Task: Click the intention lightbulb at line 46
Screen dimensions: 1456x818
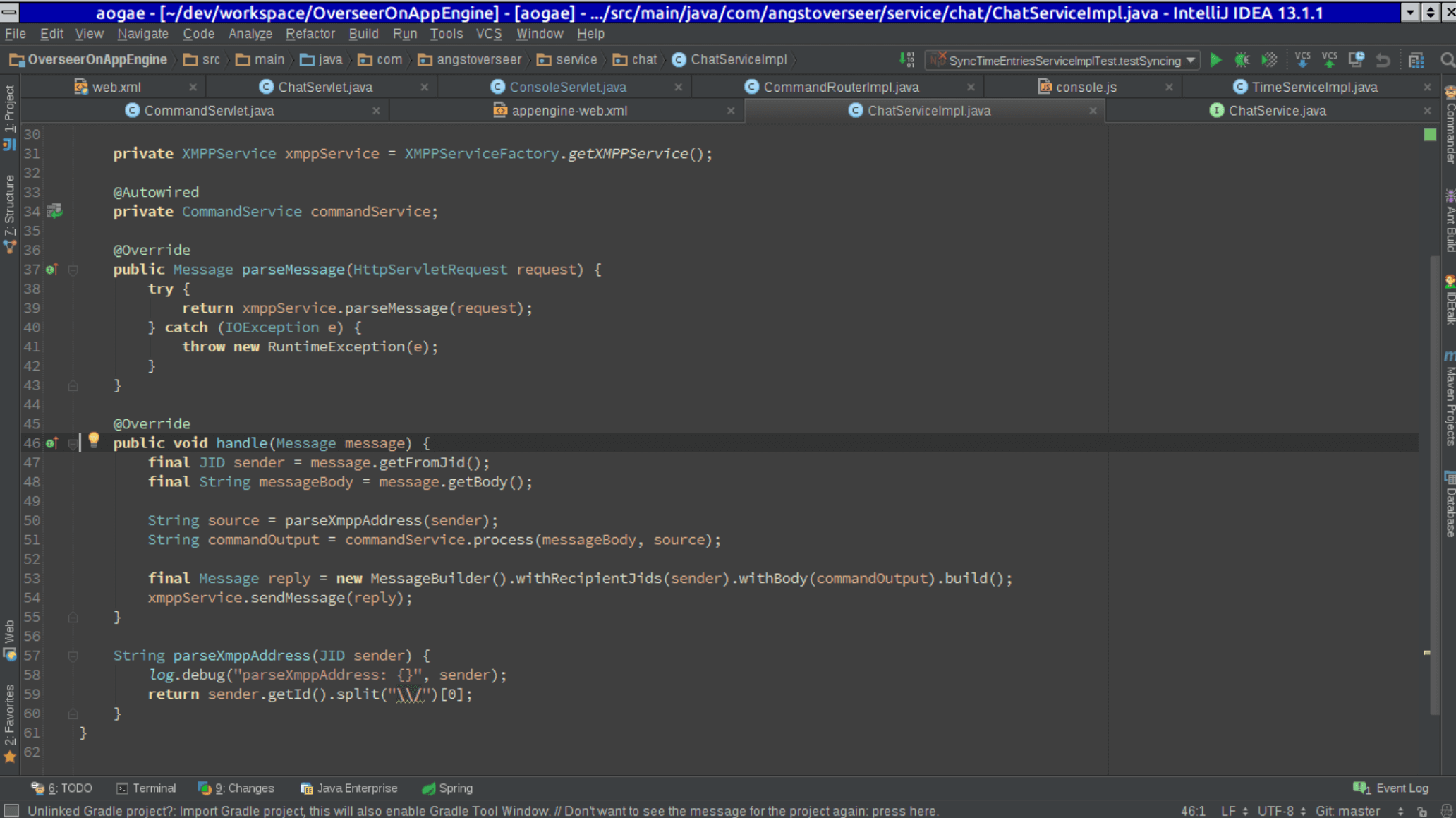Action: point(94,441)
